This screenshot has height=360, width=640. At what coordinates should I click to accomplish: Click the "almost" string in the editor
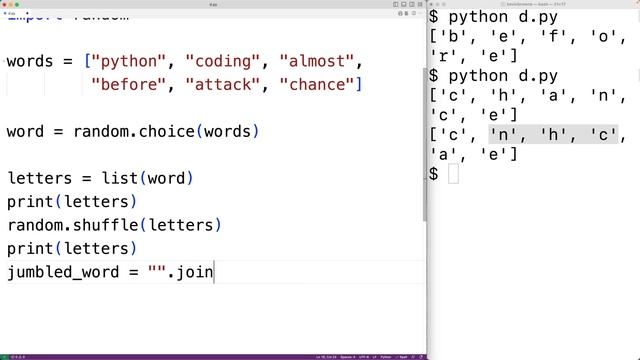(x=317, y=61)
